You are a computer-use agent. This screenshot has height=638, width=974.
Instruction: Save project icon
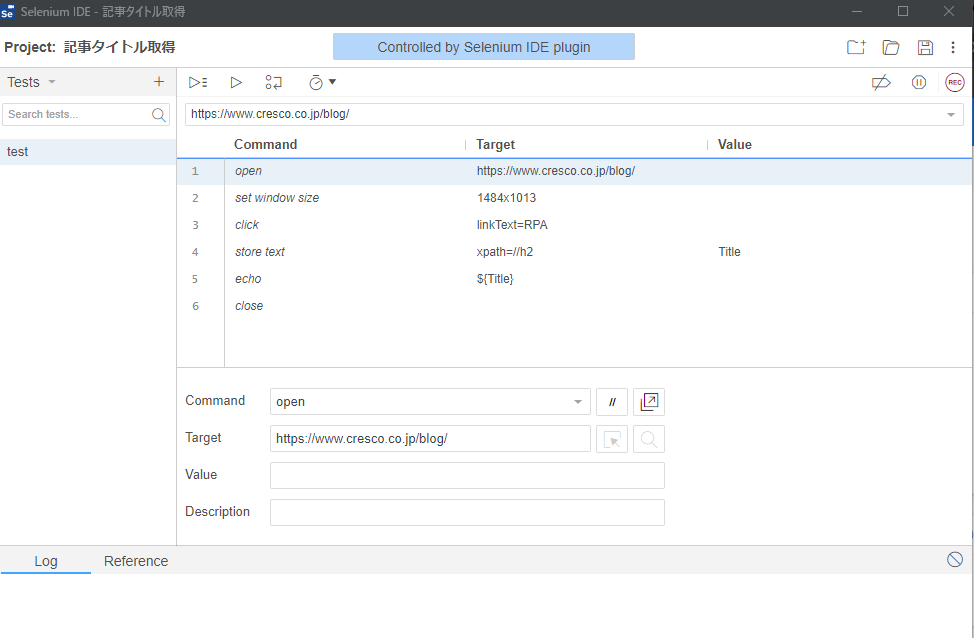tap(925, 47)
